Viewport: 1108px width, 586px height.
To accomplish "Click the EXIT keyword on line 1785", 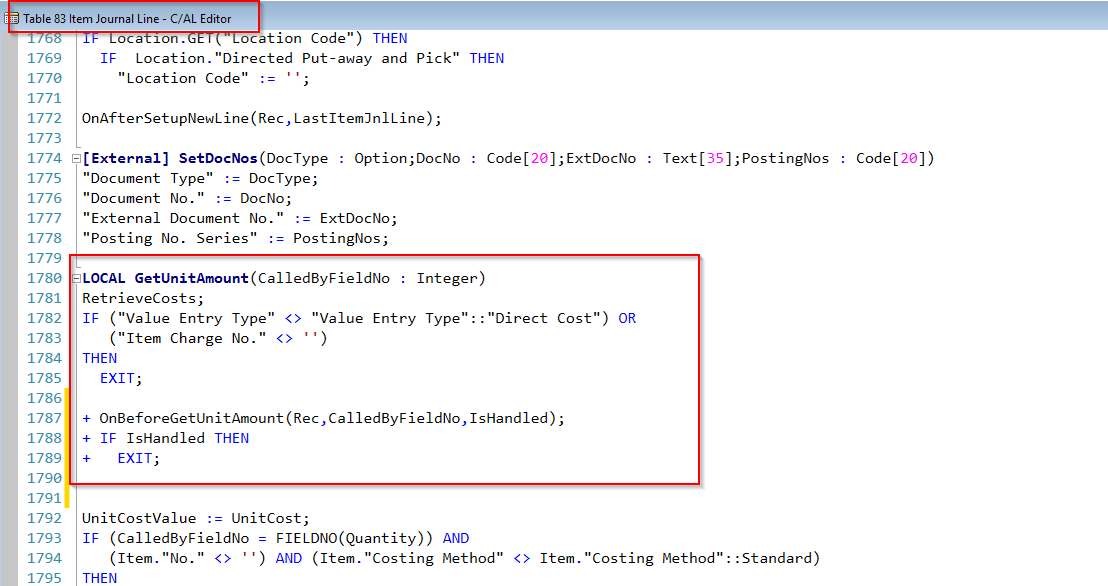I will coord(117,378).
